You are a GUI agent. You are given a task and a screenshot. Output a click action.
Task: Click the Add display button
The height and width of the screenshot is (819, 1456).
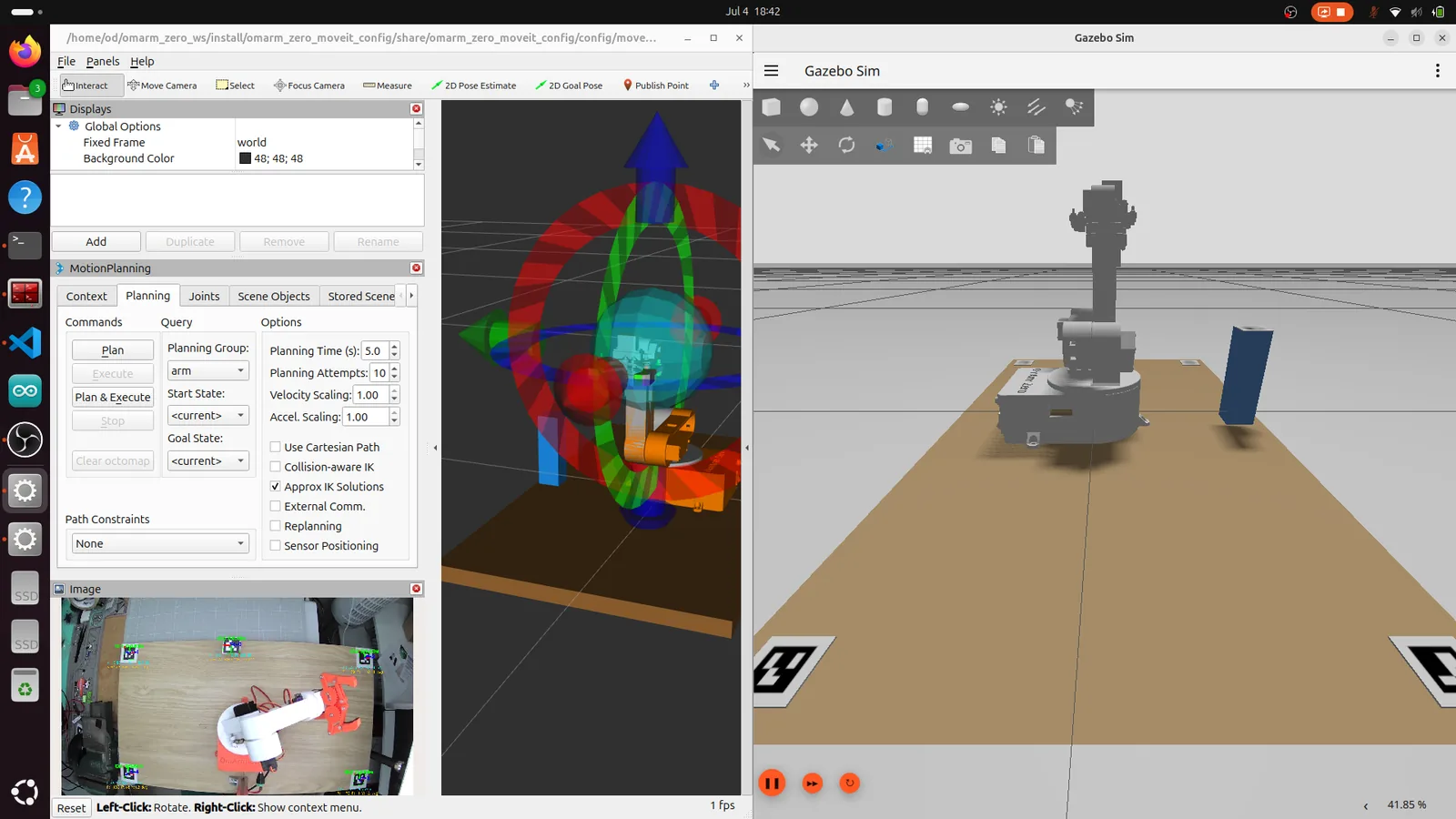pos(96,242)
